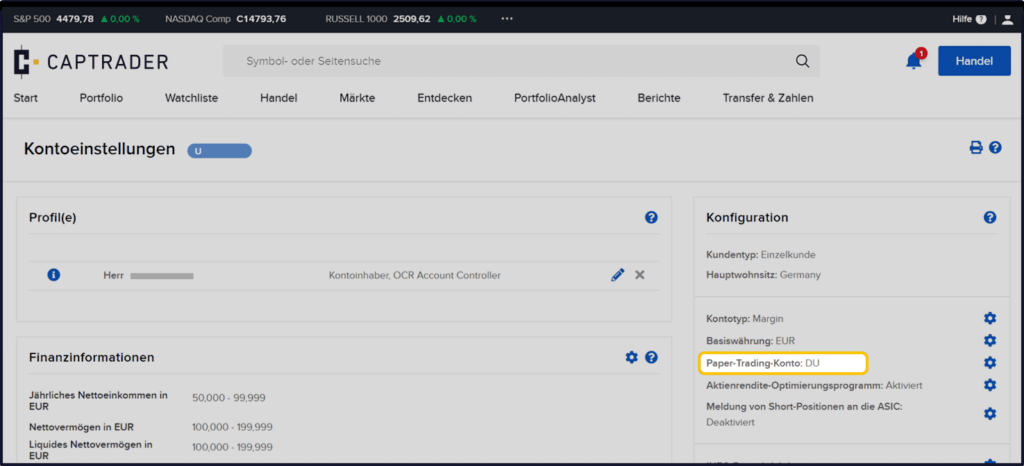
Task: Configure Kontotyp with gear icon
Action: point(990,318)
